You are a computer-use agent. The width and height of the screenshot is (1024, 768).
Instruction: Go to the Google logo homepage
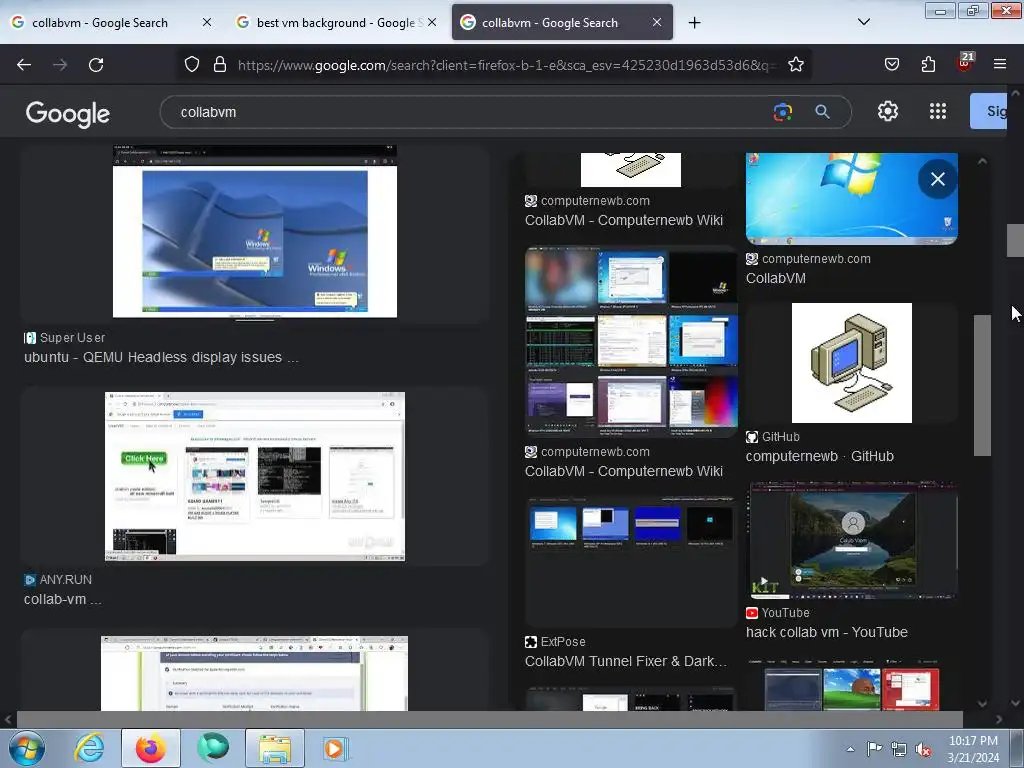point(68,114)
